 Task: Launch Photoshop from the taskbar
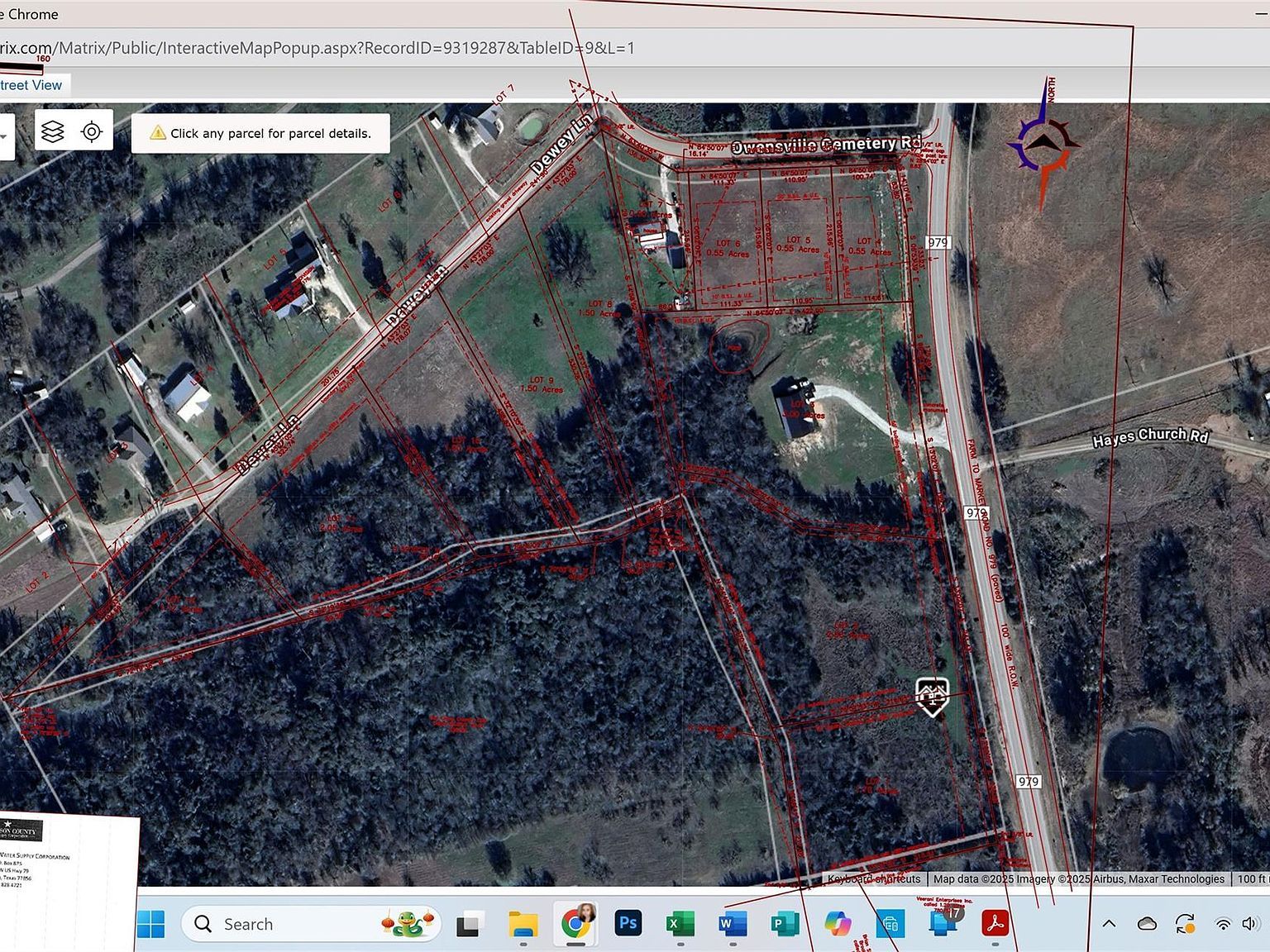[628, 924]
